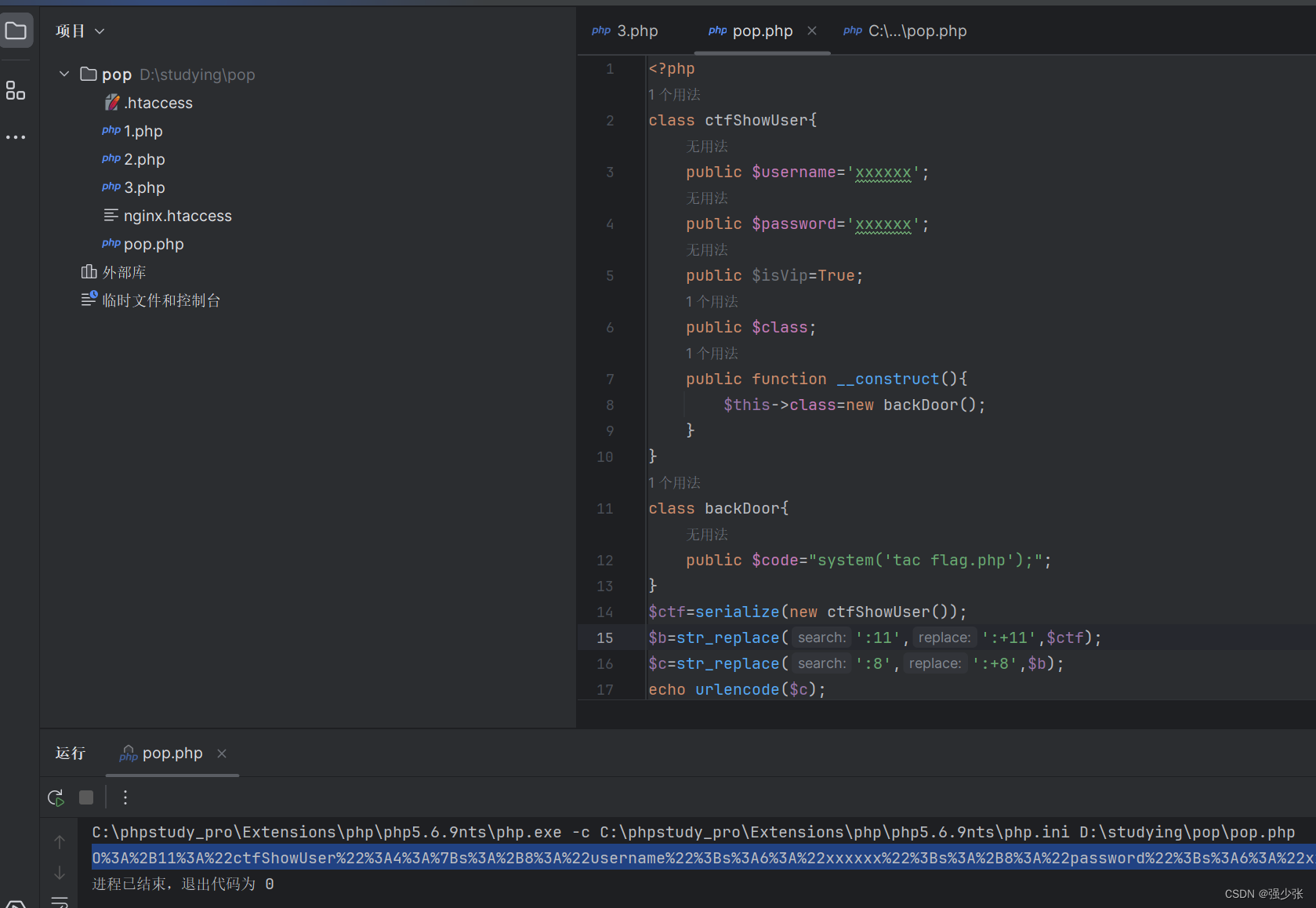Click usage hint above __construct function
Viewport: 1316px width, 908px height.
(x=712, y=354)
